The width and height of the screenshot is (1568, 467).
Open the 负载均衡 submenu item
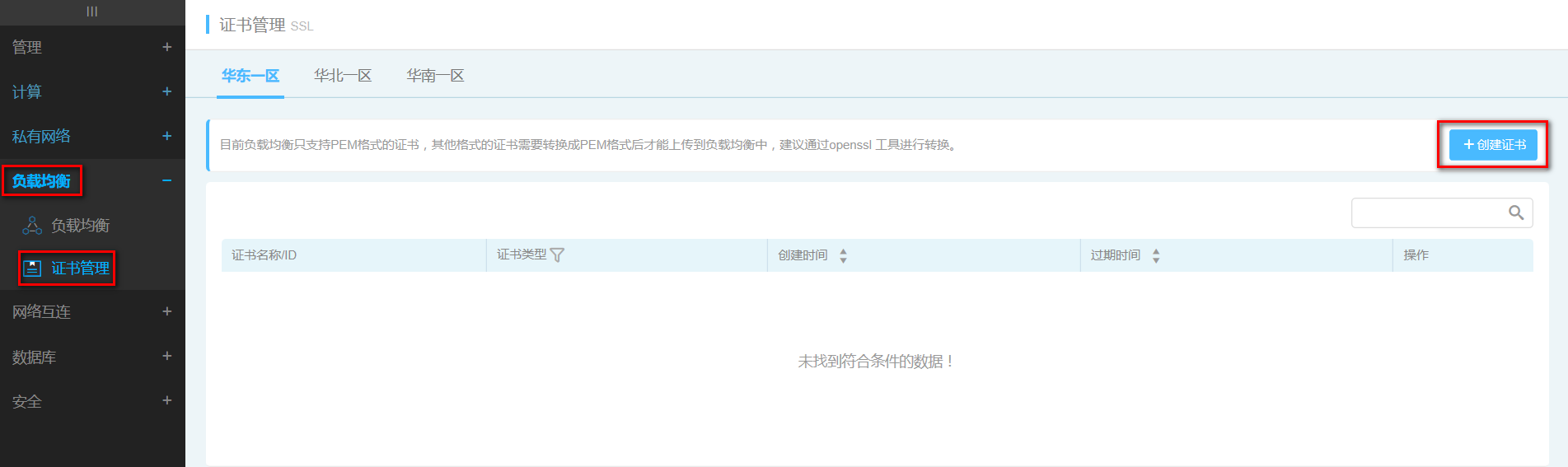tap(80, 226)
